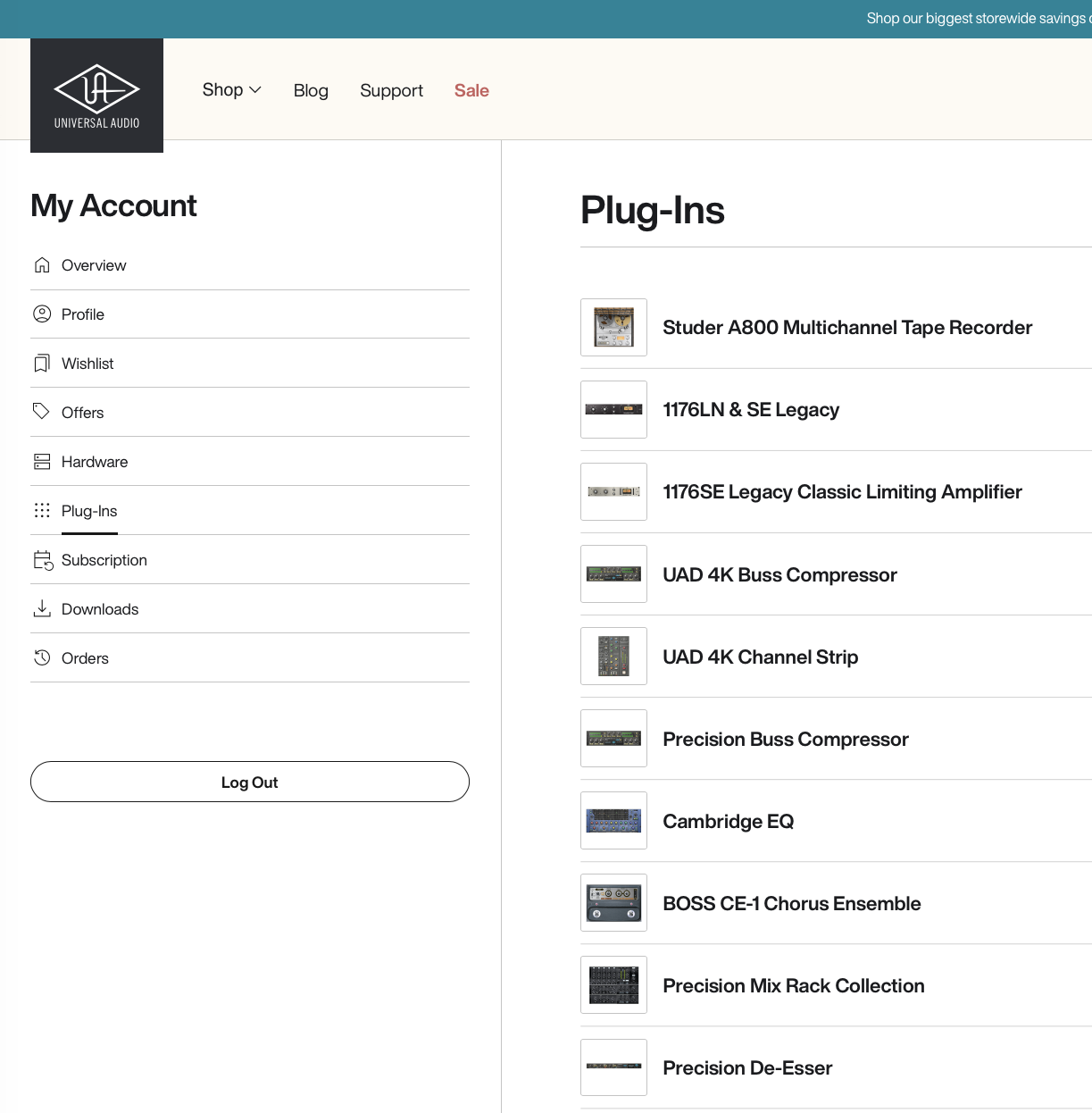Screen dimensions: 1092x1113
Task: Click the storewide savings banner text
Action: tap(977, 19)
